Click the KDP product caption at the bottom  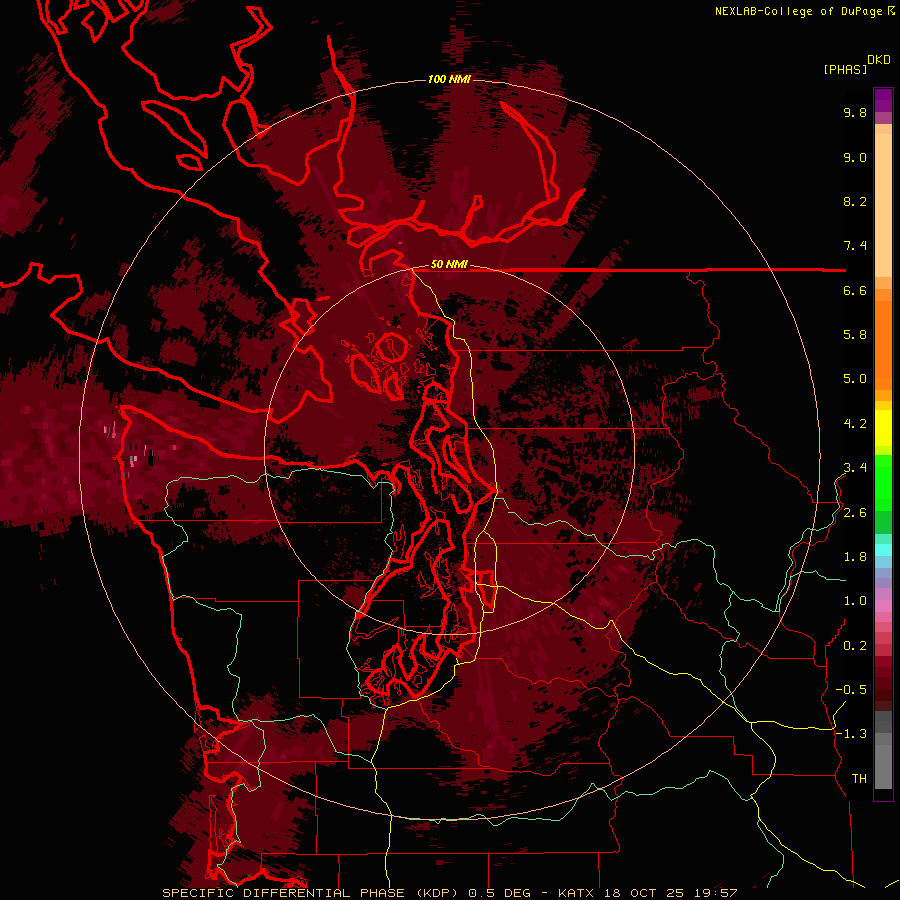coord(449,893)
